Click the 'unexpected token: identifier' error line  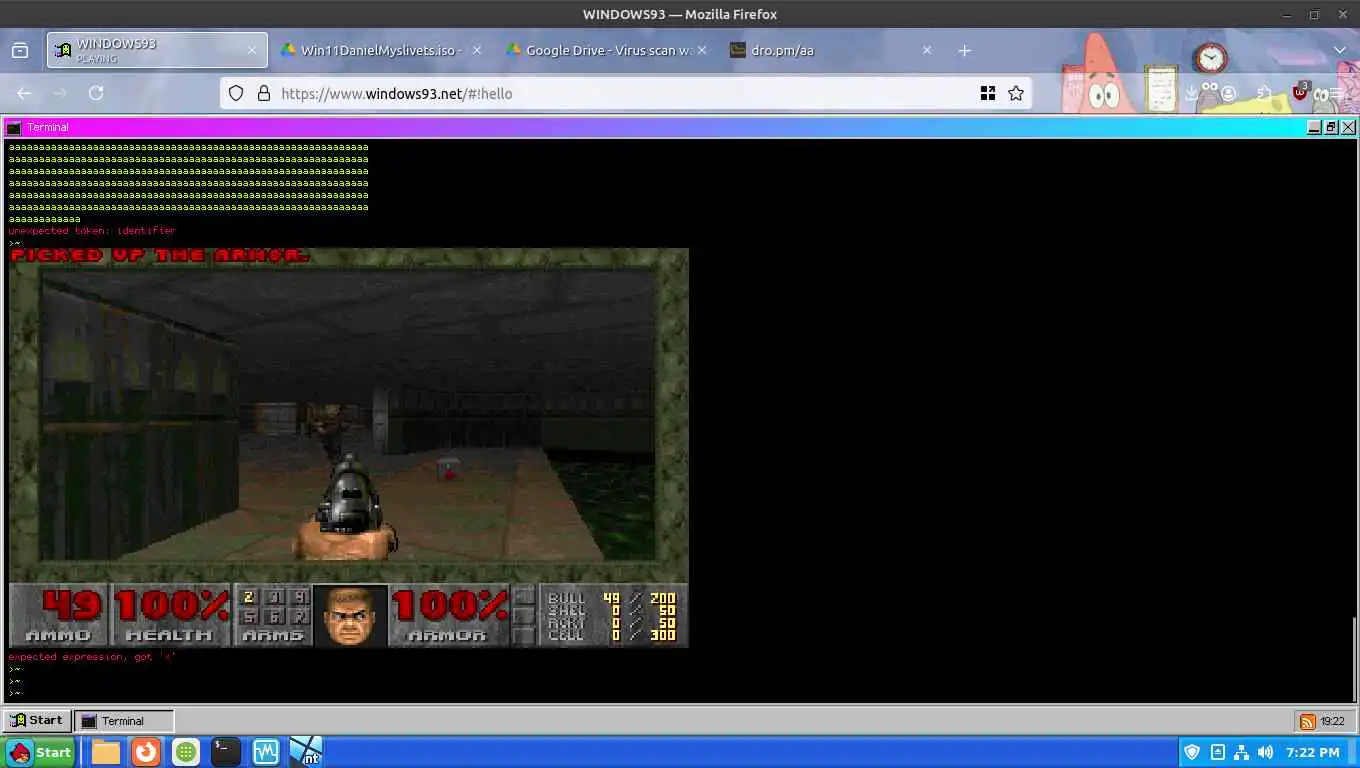pyautogui.click(x=92, y=231)
